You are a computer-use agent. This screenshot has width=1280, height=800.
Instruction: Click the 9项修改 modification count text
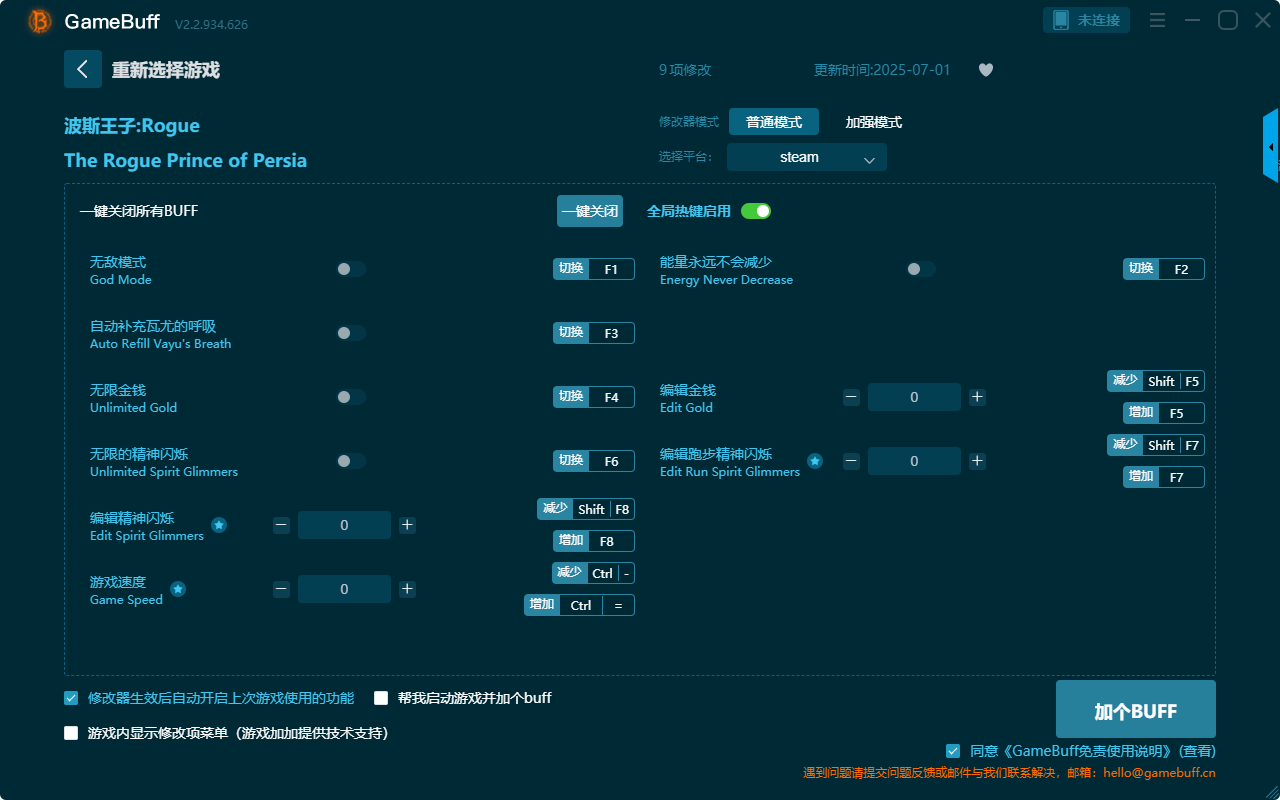685,70
